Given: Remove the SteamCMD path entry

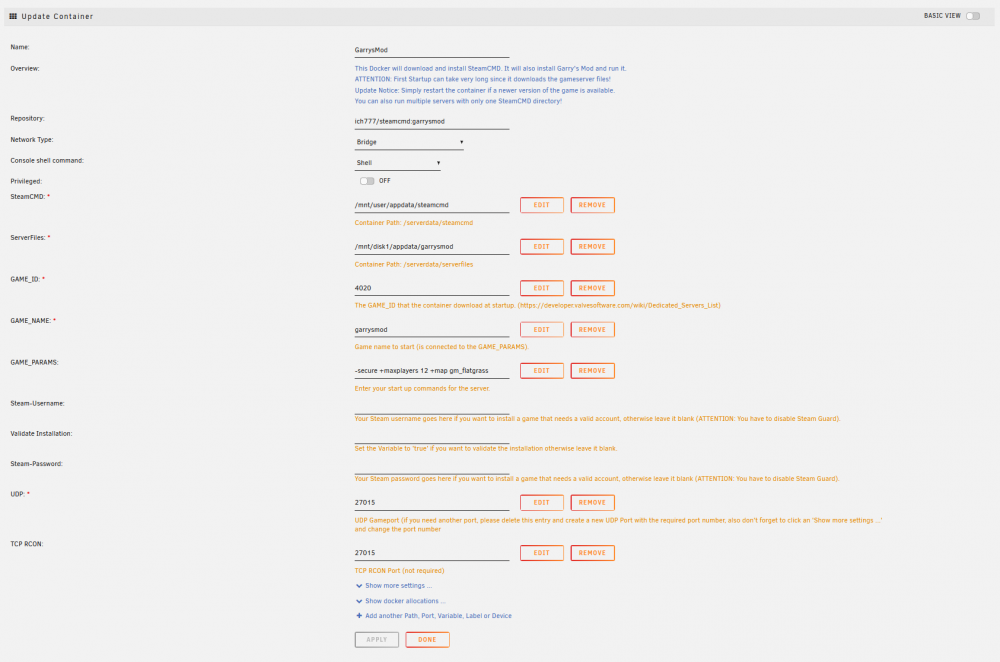Looking at the screenshot, I should pyautogui.click(x=592, y=205).
